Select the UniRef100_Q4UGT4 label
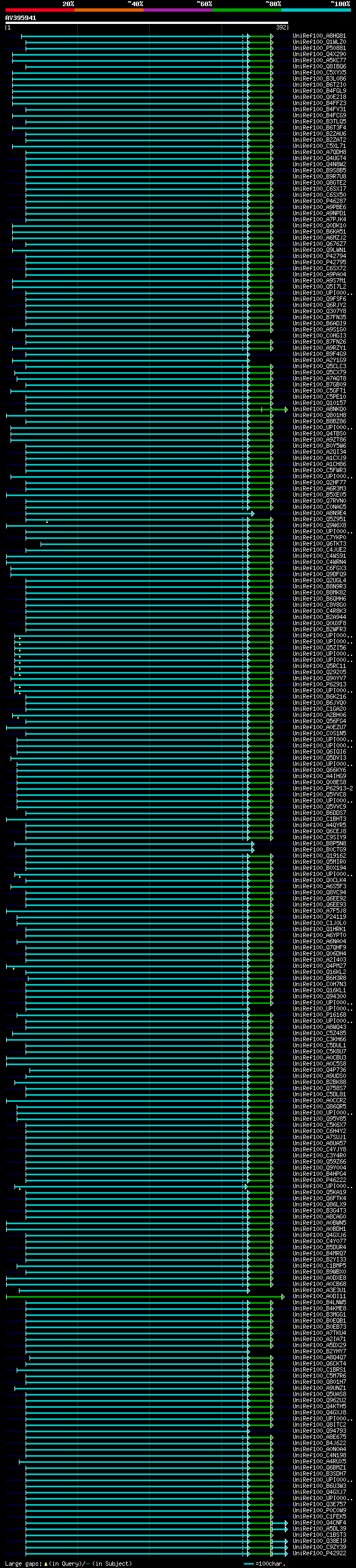The height and width of the screenshot is (1568, 356). tap(319, 159)
